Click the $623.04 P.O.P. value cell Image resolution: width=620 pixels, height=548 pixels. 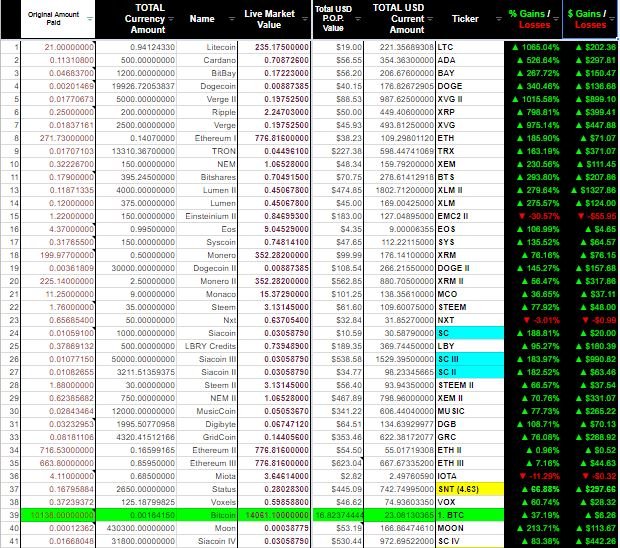[338, 463]
